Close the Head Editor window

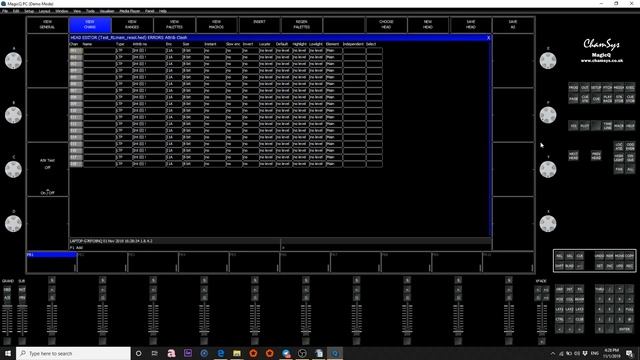pos(488,38)
